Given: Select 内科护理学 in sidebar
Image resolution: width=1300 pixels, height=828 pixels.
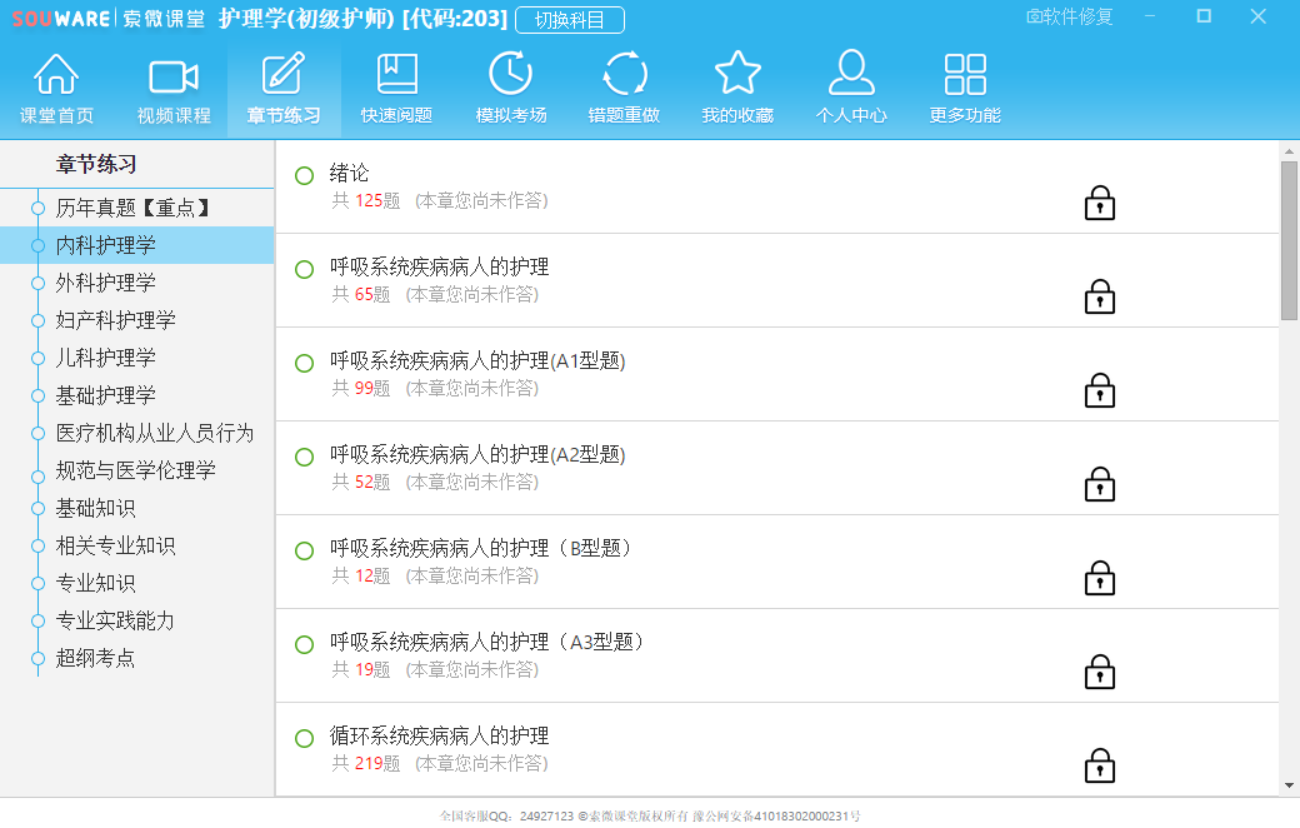Looking at the screenshot, I should tap(137, 245).
